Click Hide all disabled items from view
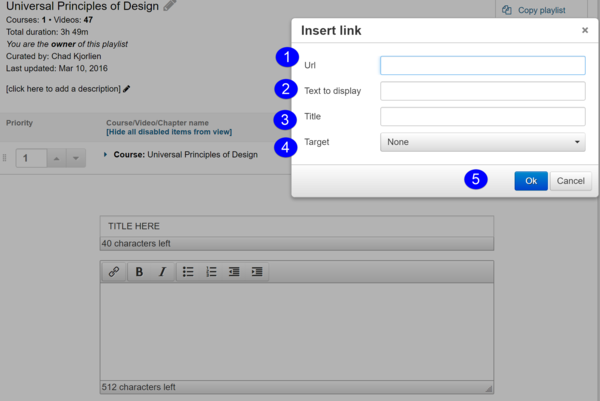600x401 pixels. [169, 132]
